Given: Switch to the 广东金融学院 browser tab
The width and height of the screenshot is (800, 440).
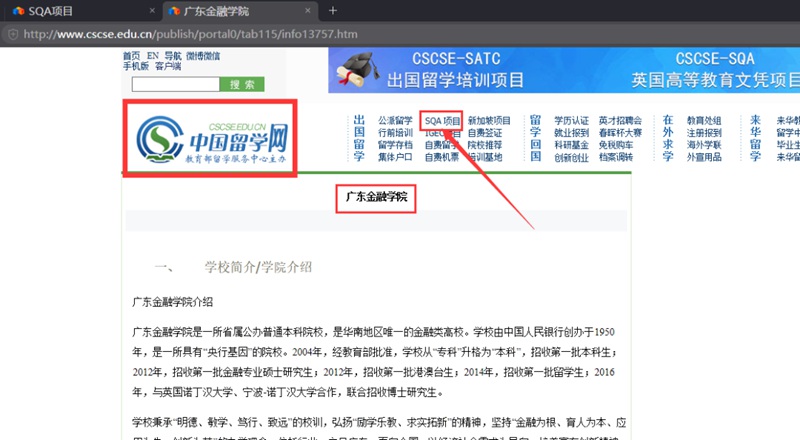Looking at the screenshot, I should point(240,11).
